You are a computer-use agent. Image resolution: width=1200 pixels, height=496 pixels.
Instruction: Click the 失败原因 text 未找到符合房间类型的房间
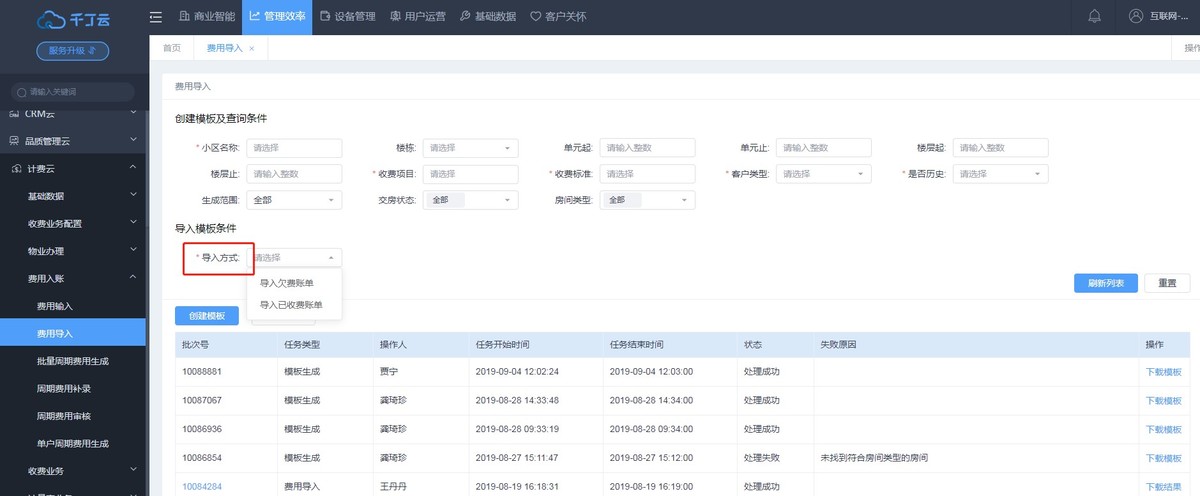(x=873, y=458)
